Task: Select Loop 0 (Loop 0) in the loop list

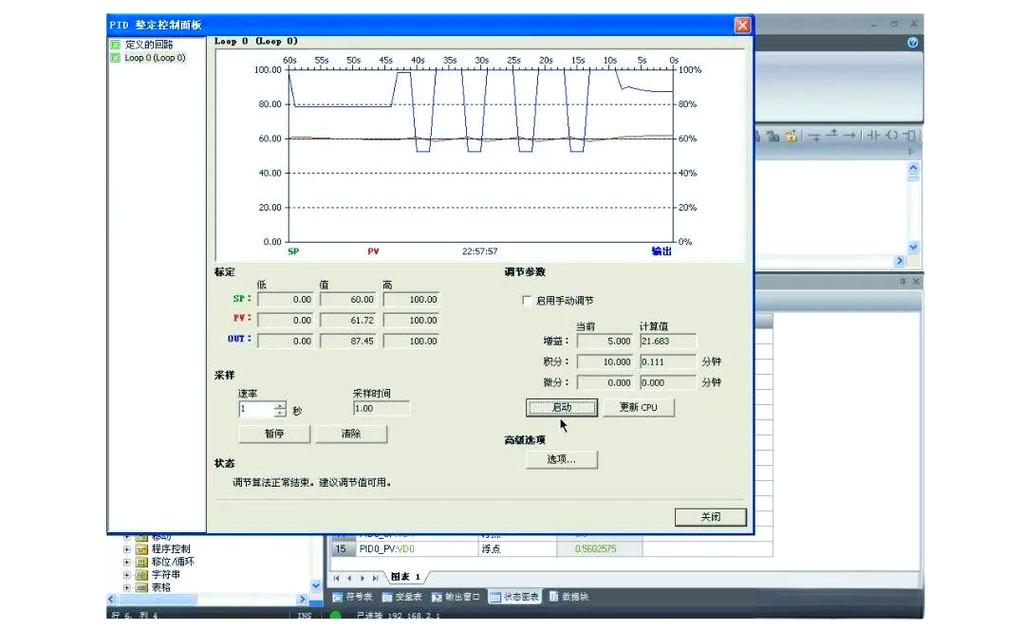Action: pyautogui.click(x=155, y=58)
